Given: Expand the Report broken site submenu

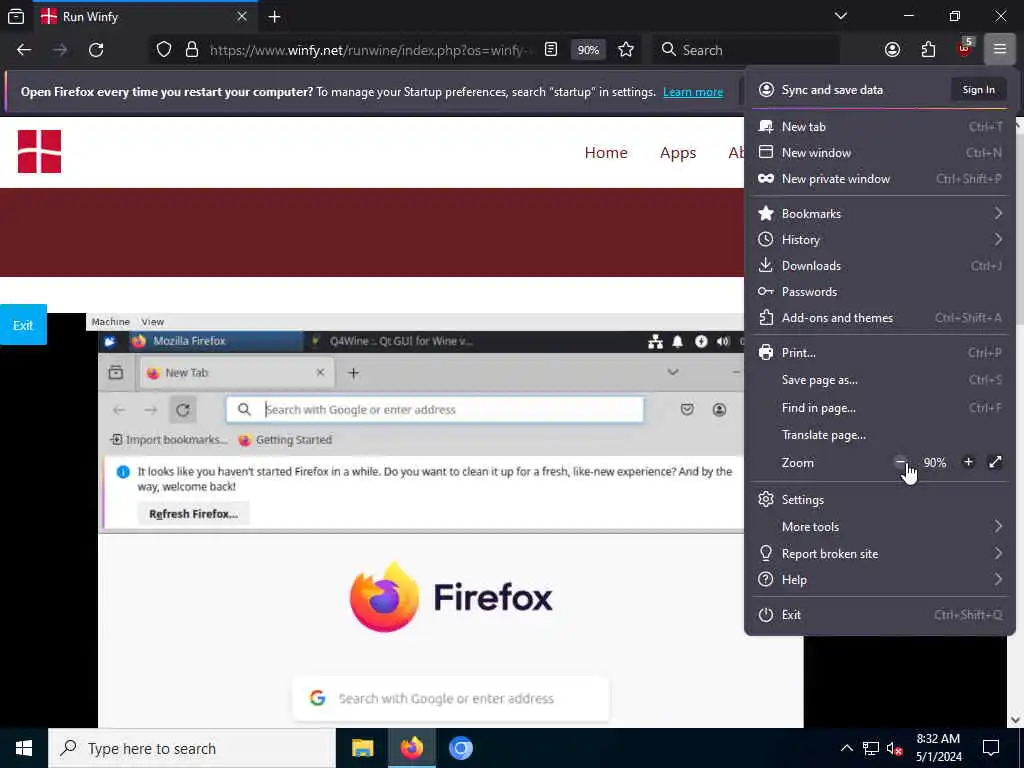Looking at the screenshot, I should [880, 554].
